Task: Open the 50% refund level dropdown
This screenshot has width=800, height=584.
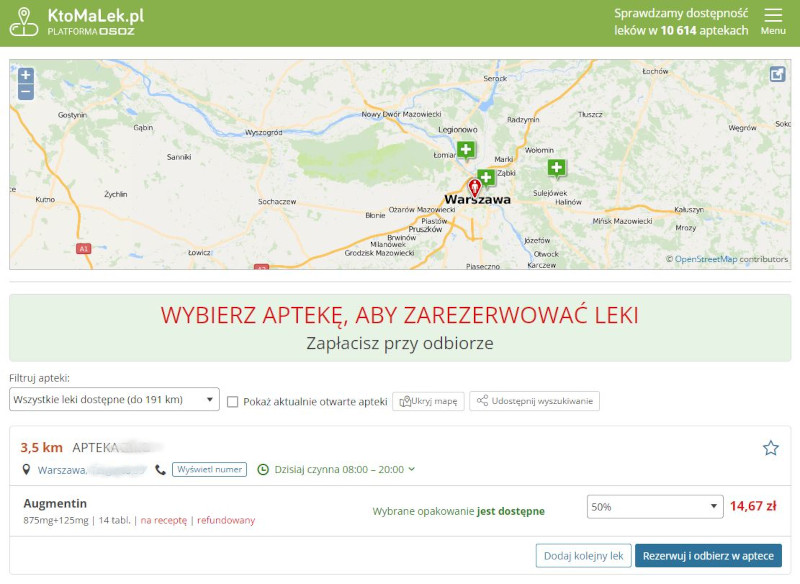Action: (654, 507)
